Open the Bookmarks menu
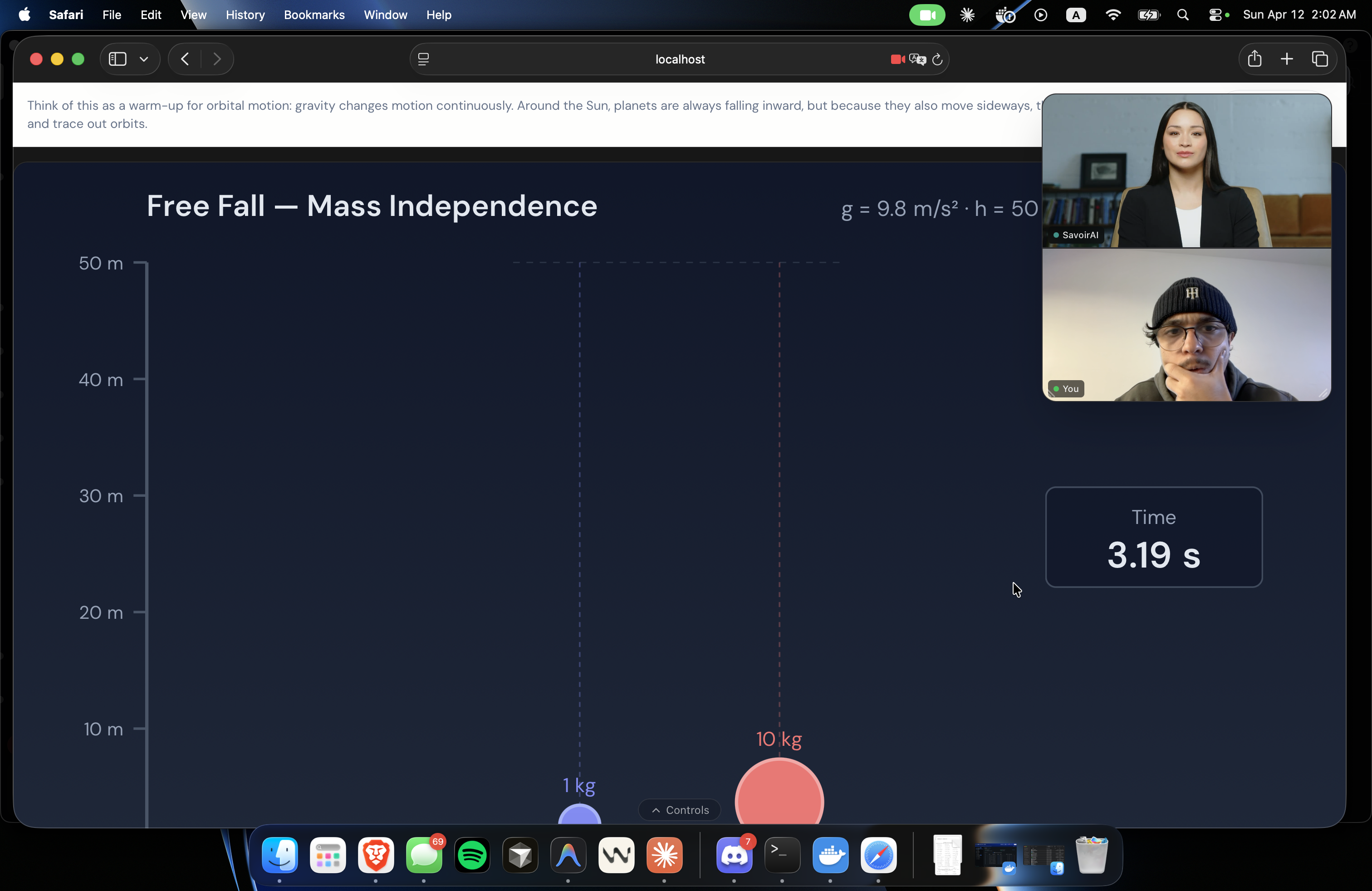The height and width of the screenshot is (891, 1372). click(x=314, y=15)
